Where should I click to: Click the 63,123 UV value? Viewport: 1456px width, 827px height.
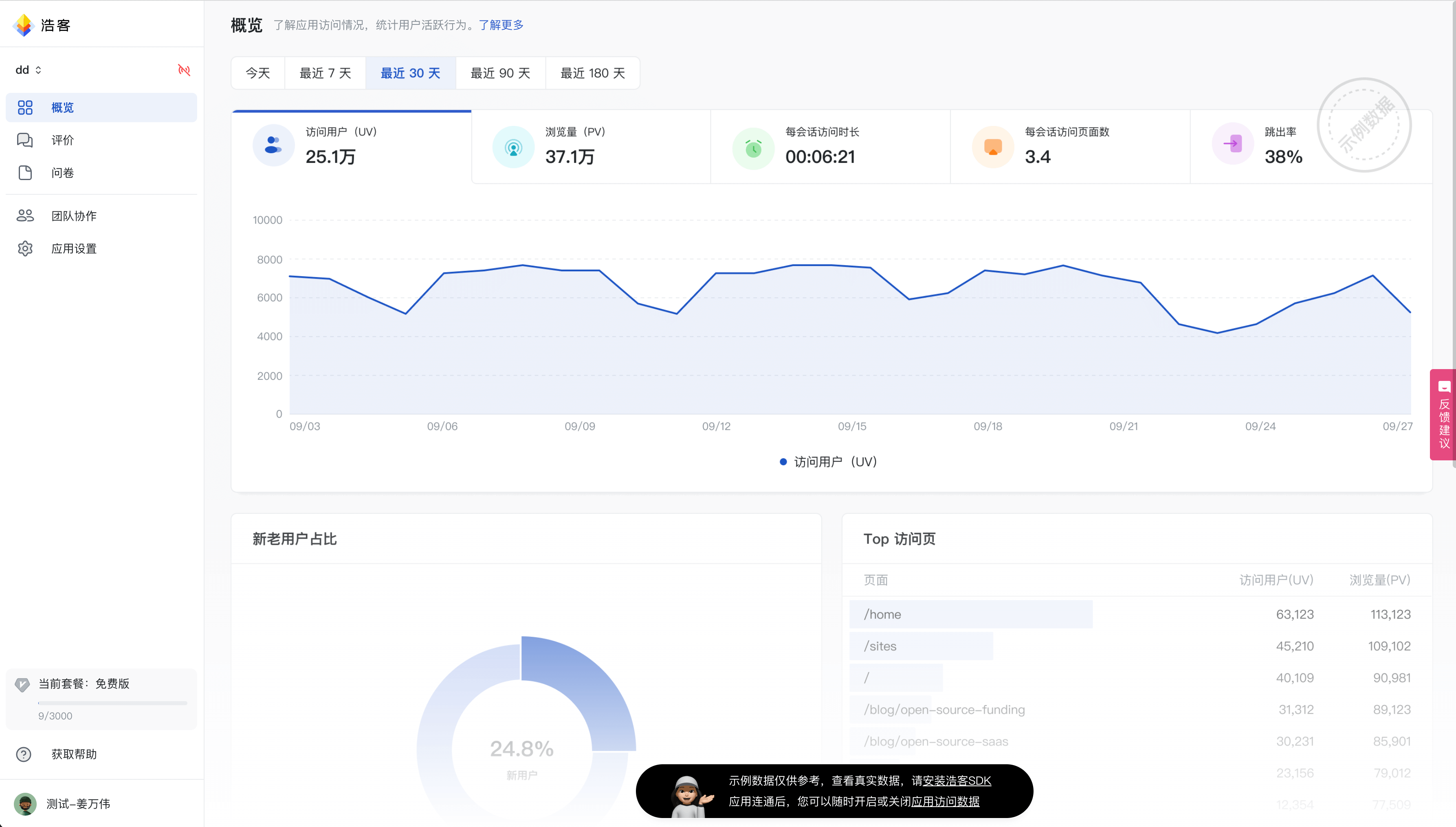[x=1295, y=615]
